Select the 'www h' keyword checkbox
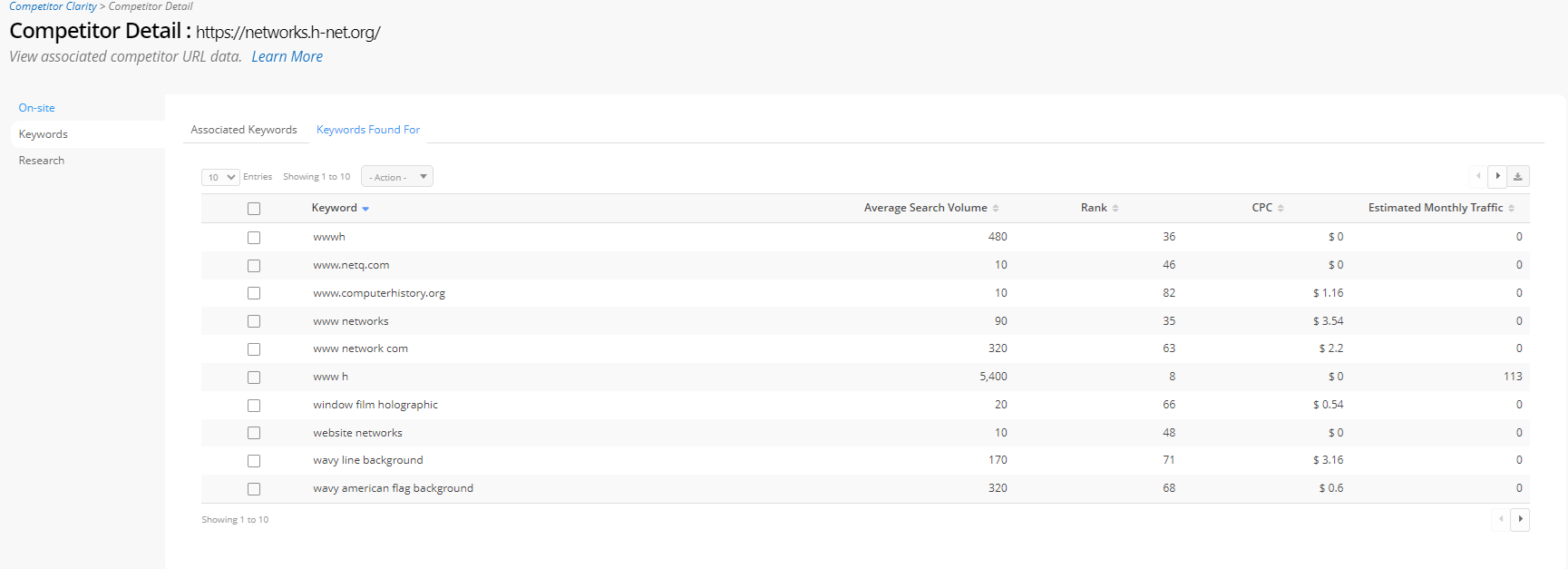This screenshot has width=1568, height=569. [x=254, y=378]
